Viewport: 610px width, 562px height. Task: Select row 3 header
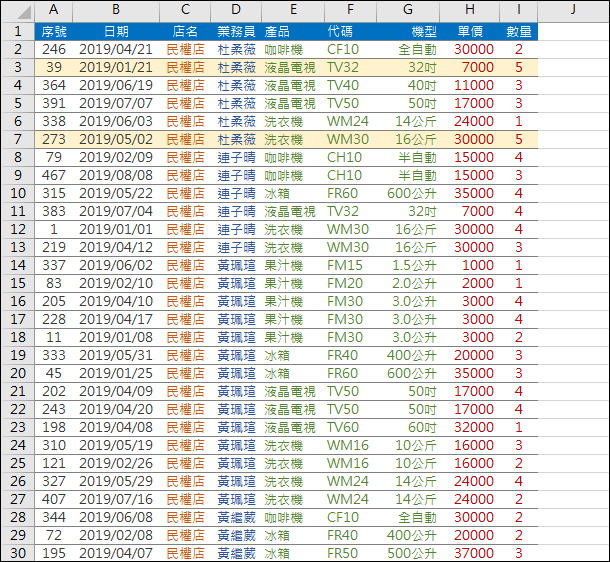18,67
